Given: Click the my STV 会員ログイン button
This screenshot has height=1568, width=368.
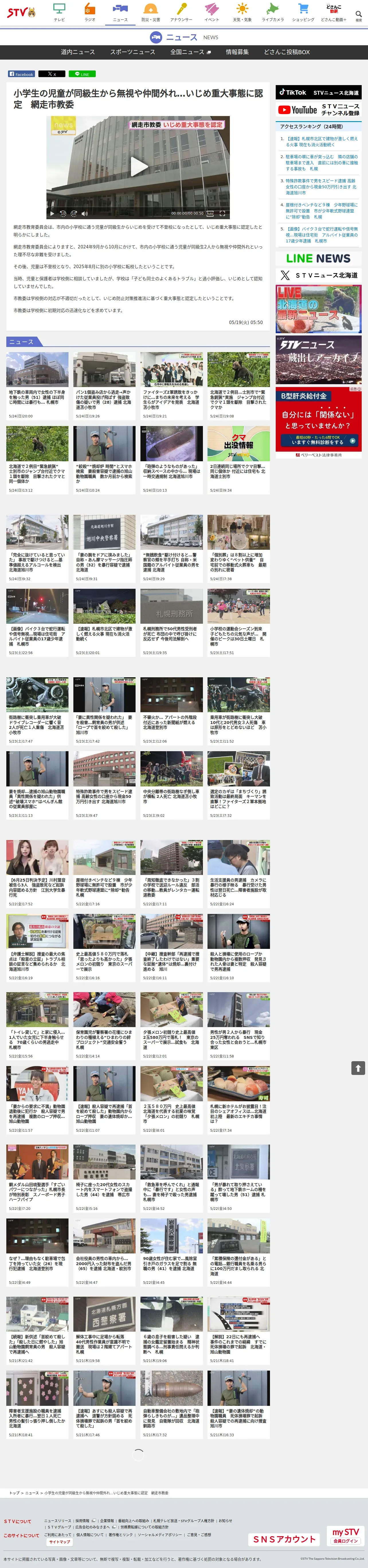Looking at the screenshot, I should [345, 1535].
